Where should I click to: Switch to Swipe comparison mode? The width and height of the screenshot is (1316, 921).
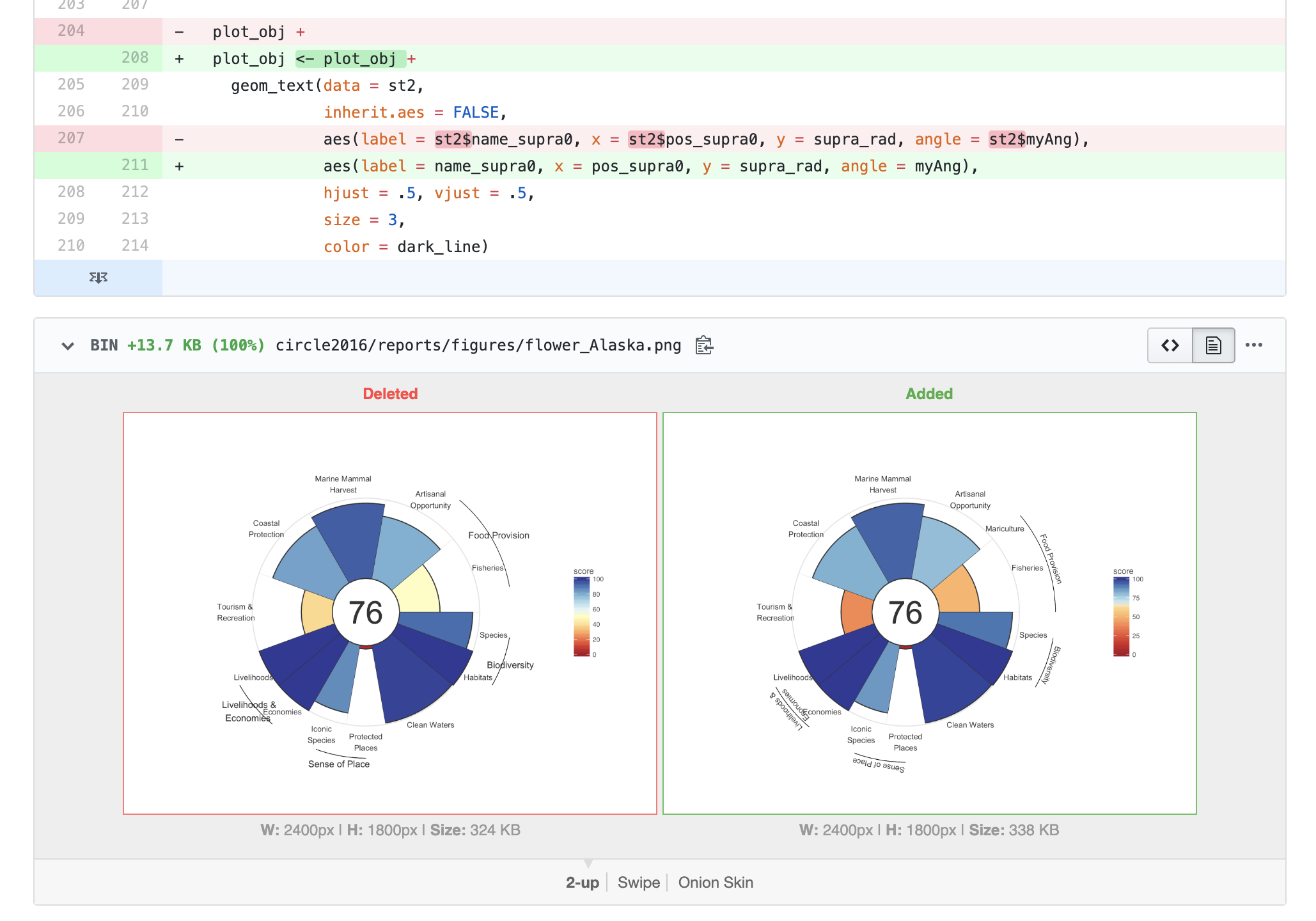(638, 883)
